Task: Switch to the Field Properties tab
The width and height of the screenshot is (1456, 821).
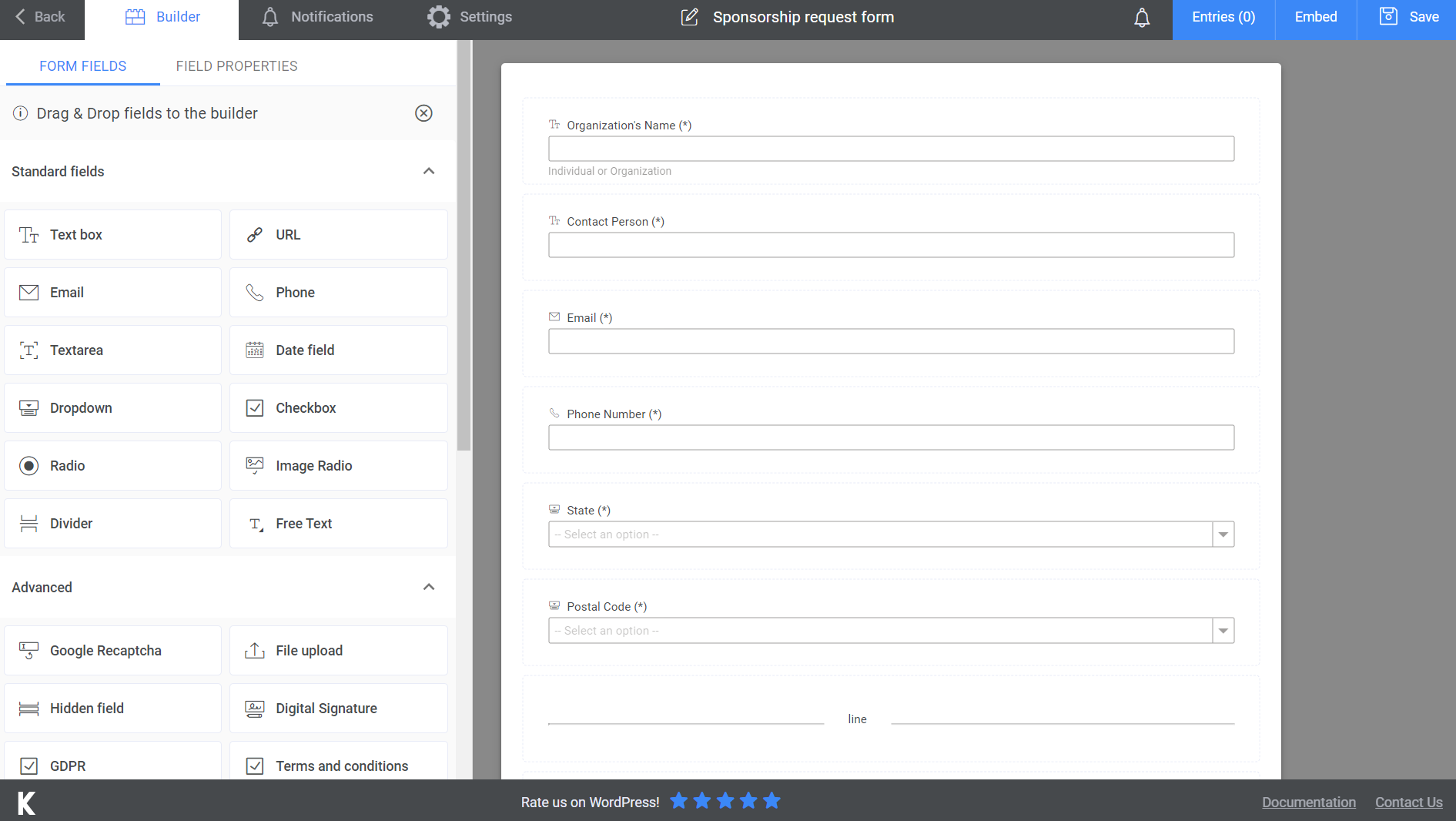Action: [x=236, y=66]
